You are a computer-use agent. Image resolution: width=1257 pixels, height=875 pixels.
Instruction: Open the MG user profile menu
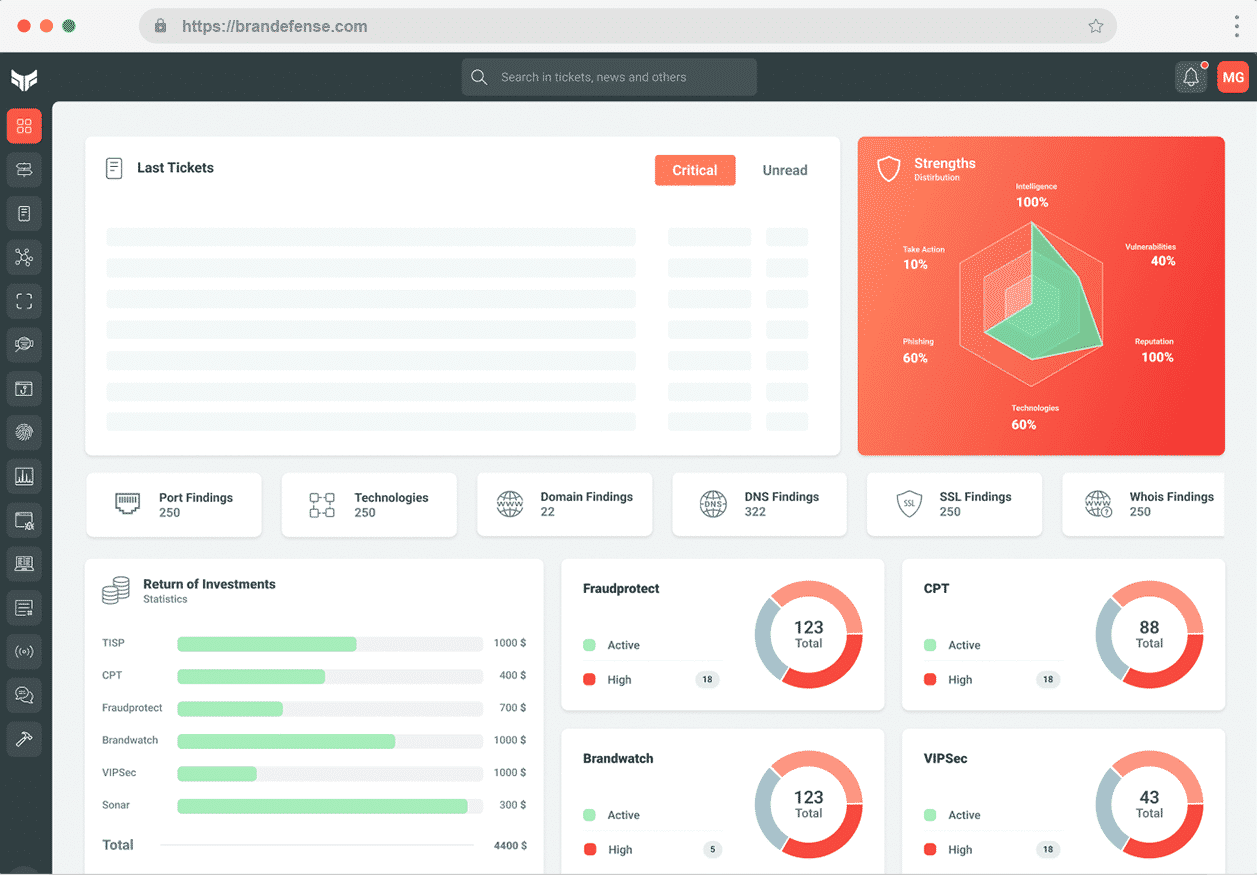pyautogui.click(x=1233, y=77)
